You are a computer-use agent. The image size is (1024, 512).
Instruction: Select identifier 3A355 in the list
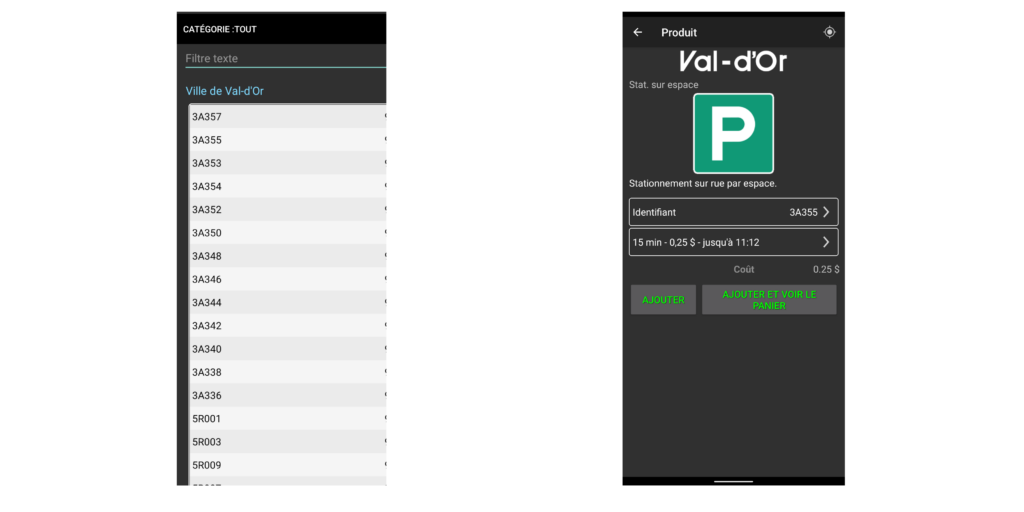[x=288, y=140]
